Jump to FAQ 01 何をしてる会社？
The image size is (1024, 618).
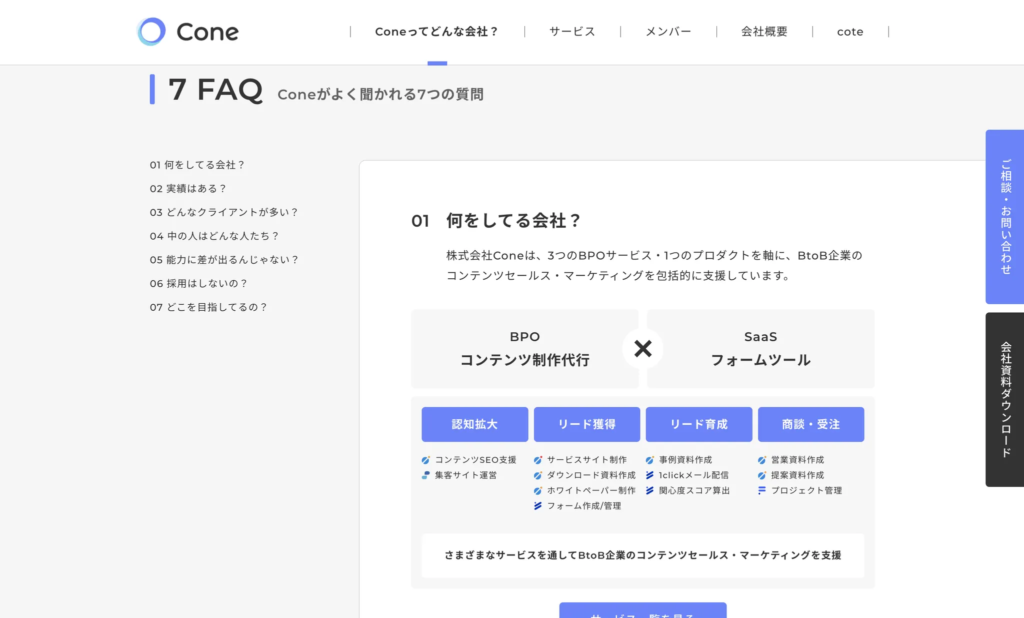198,165
